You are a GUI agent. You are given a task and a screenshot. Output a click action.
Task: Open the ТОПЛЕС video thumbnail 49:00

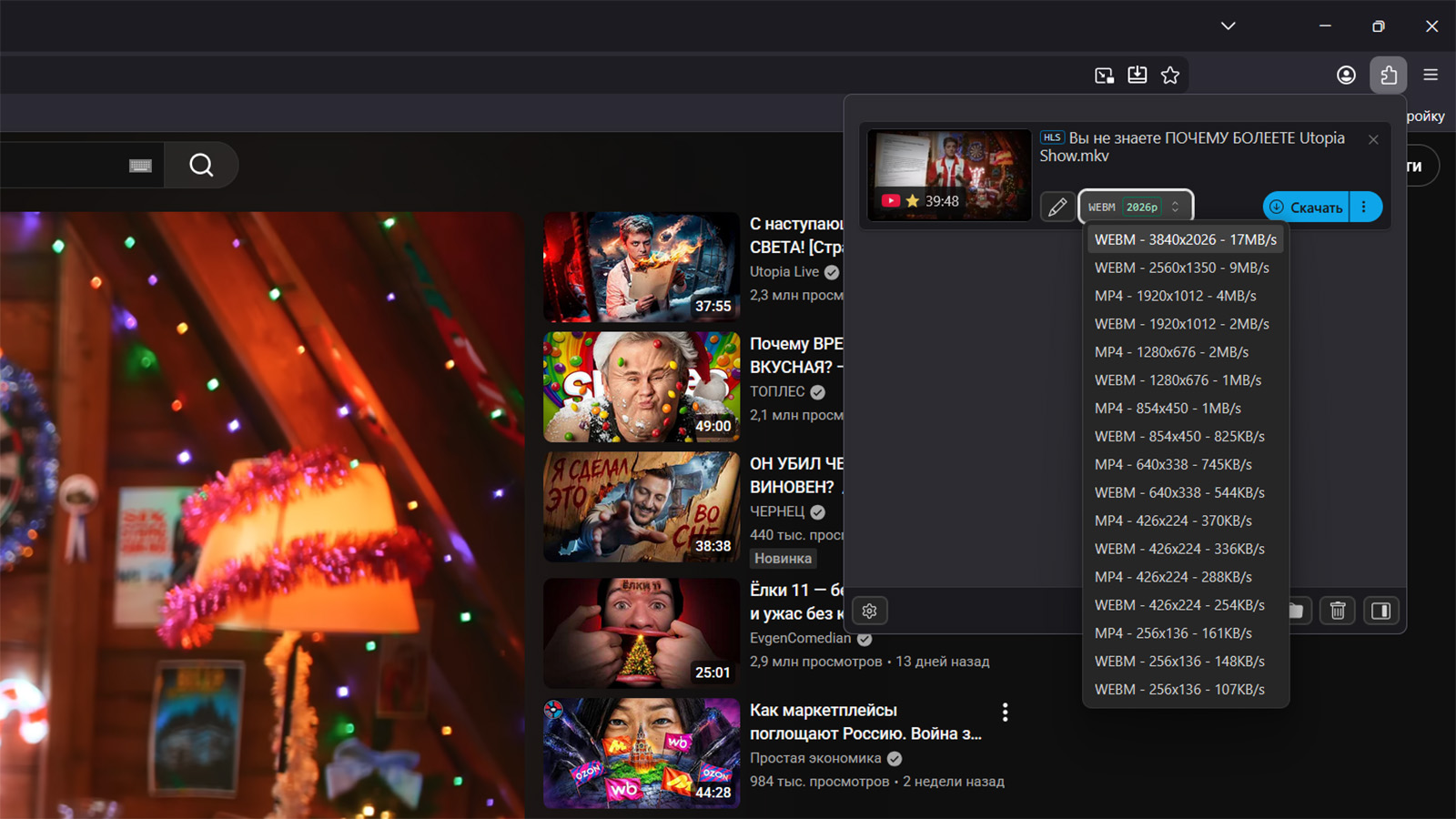642,387
